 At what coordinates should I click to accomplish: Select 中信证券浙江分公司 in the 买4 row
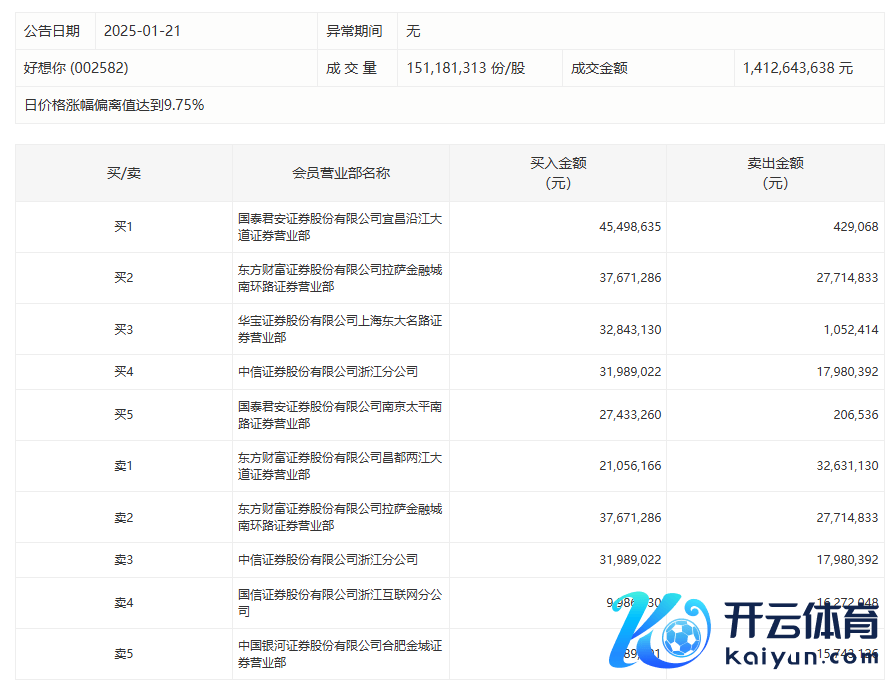click(x=328, y=372)
